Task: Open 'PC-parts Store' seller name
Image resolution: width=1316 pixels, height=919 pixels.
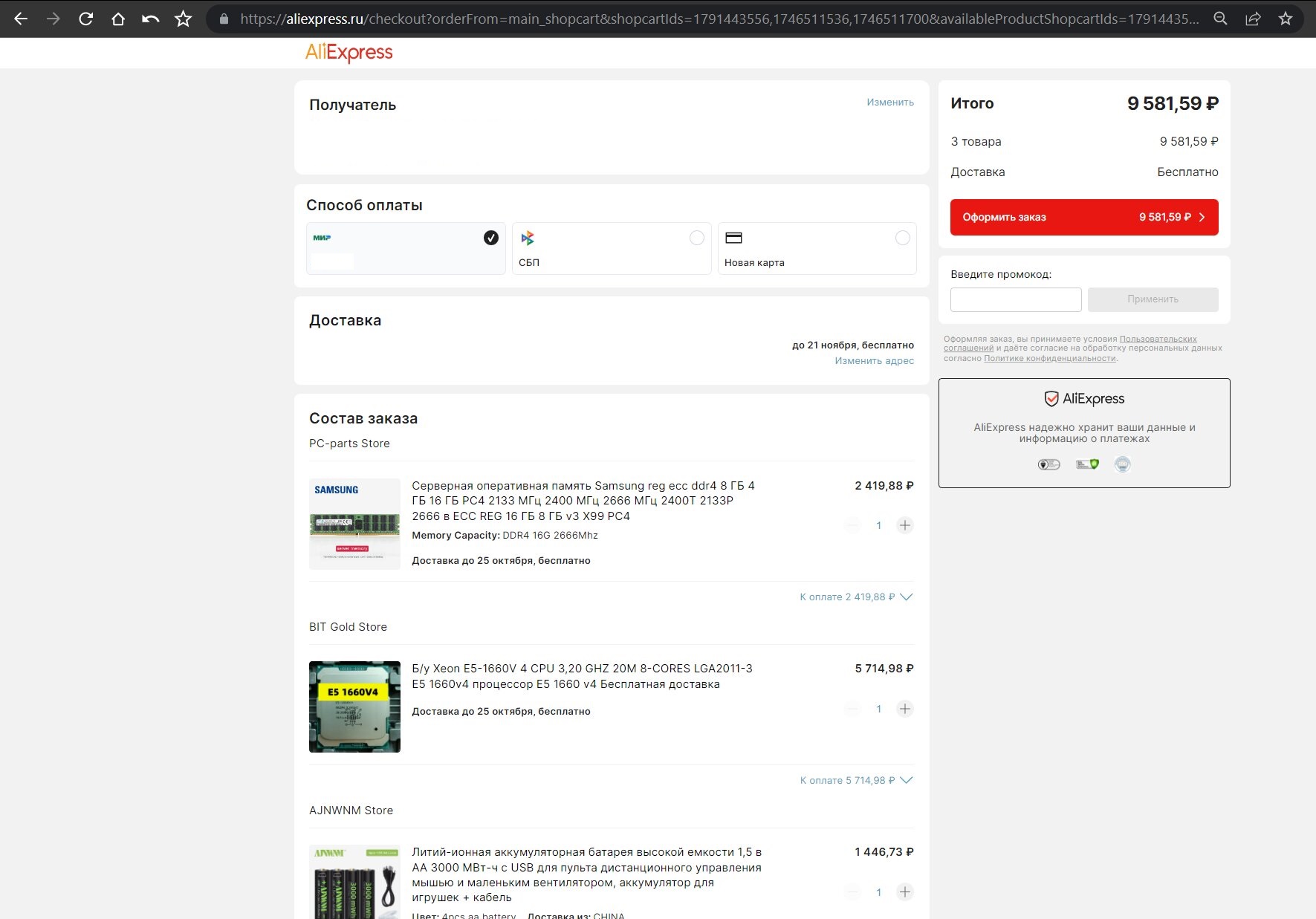Action: coord(349,444)
